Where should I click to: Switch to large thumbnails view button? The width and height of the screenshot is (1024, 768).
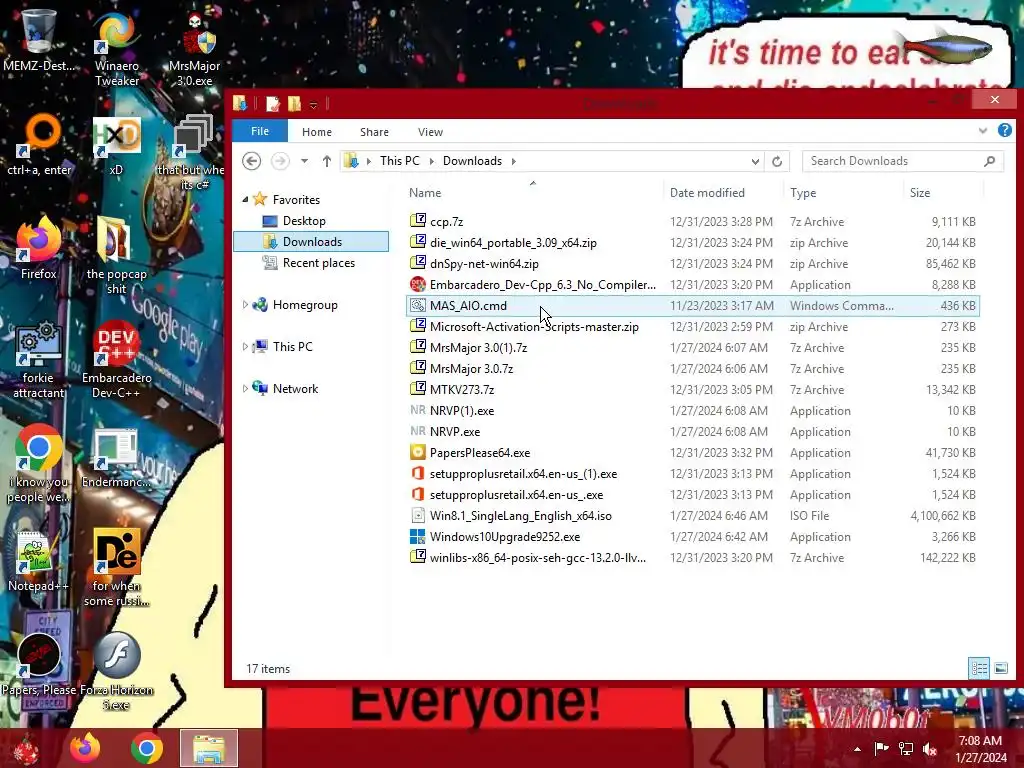[1000, 668]
